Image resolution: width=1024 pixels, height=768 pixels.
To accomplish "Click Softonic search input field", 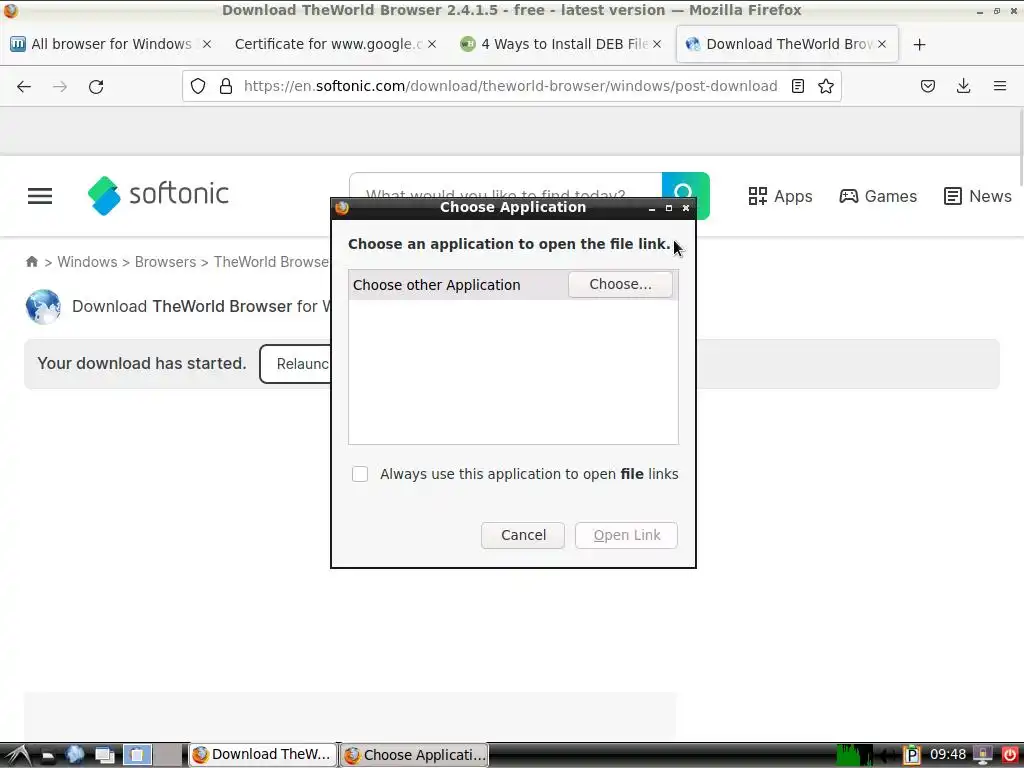I will [x=505, y=196].
